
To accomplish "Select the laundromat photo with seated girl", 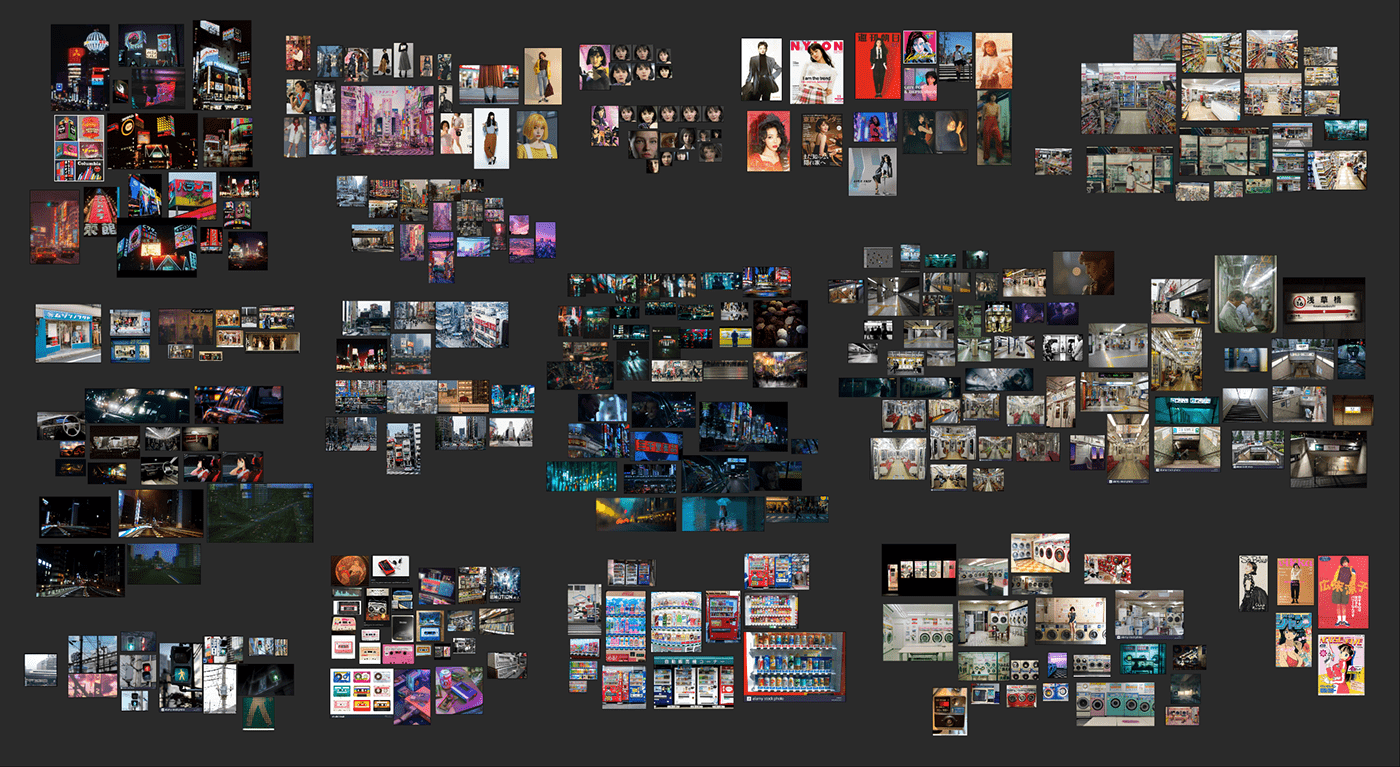I will (1070, 620).
